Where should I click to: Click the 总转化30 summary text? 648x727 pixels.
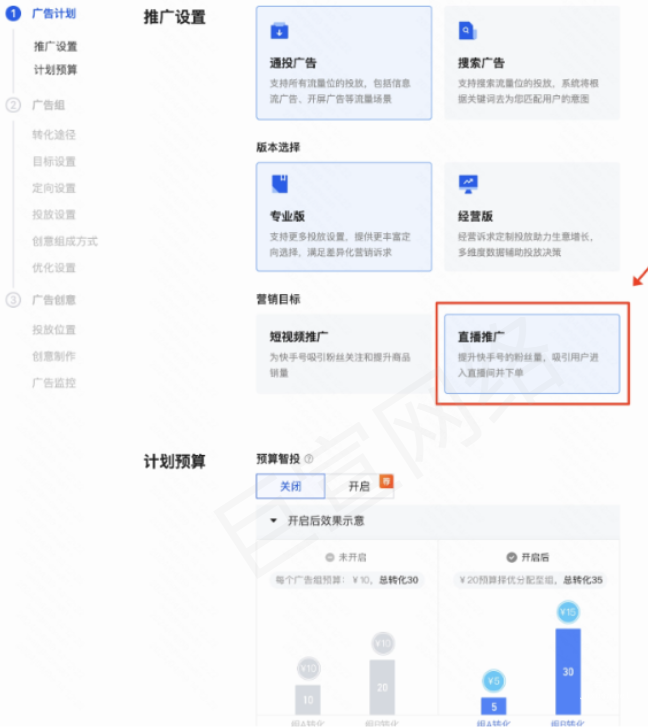coord(399,580)
